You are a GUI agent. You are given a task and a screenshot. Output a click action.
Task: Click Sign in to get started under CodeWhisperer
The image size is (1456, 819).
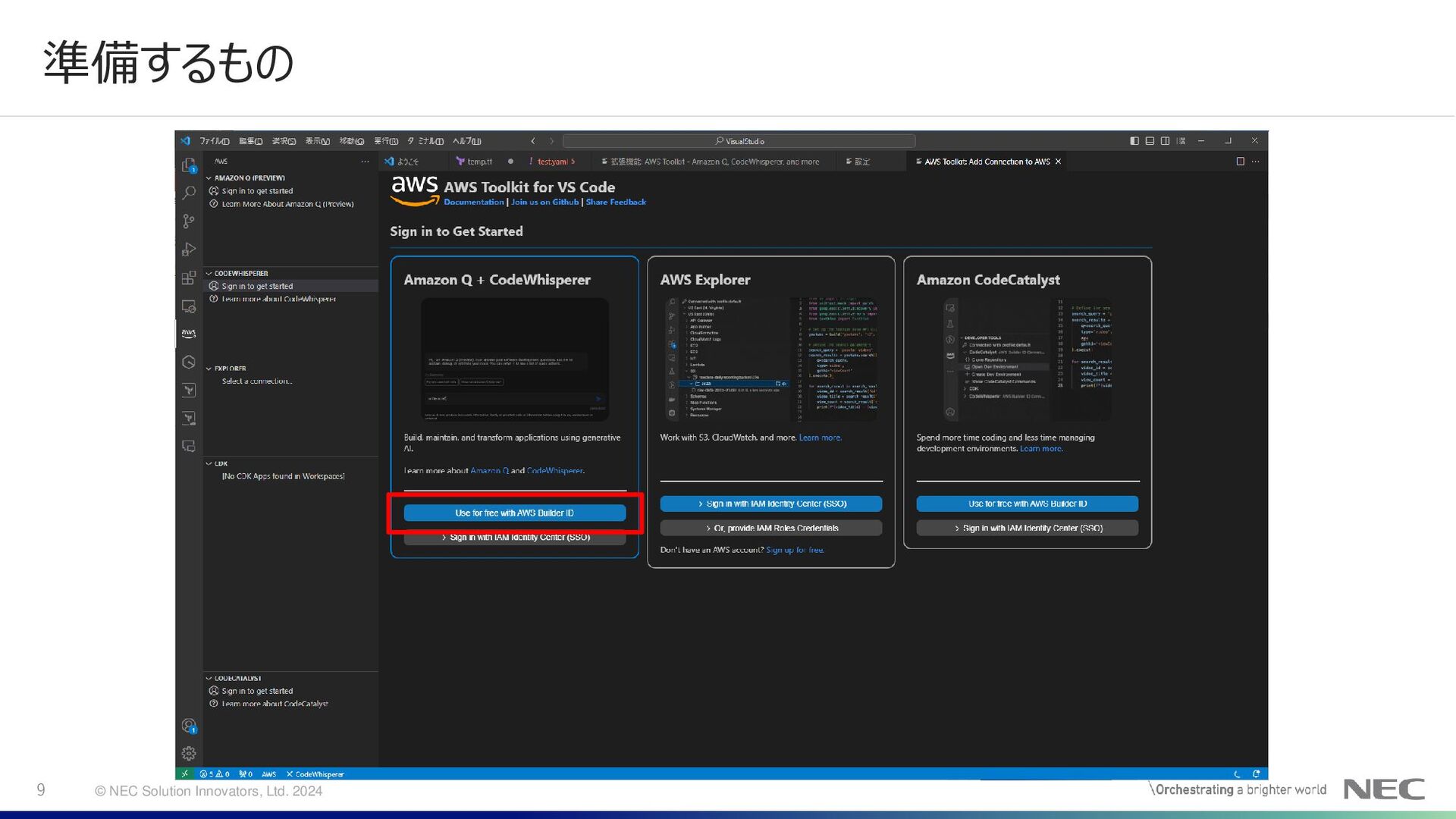[x=257, y=287]
